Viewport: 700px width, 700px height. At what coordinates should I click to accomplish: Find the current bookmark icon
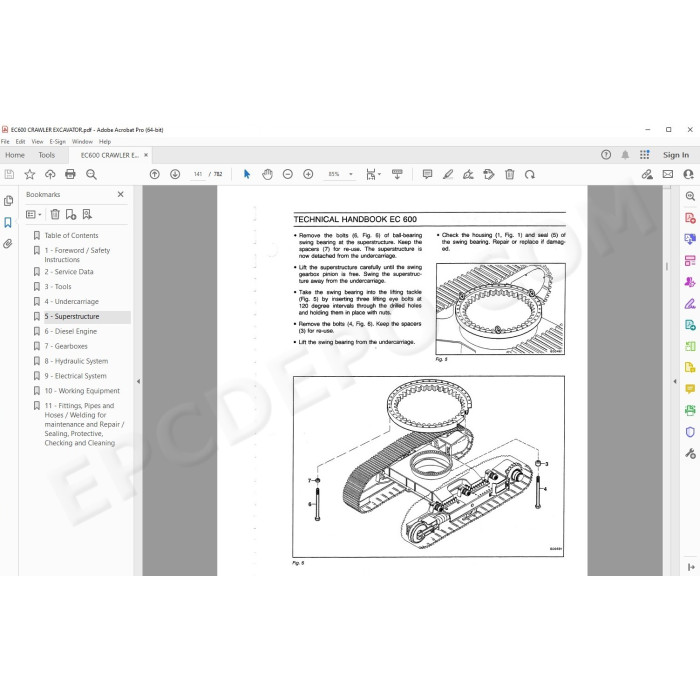[87, 215]
